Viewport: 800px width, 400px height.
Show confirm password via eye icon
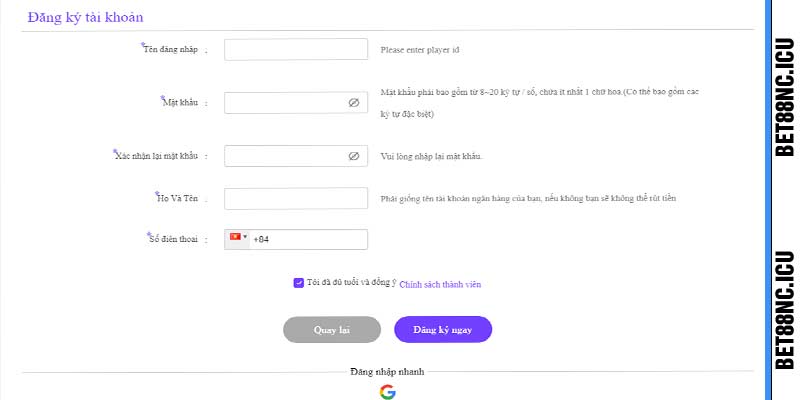(354, 156)
